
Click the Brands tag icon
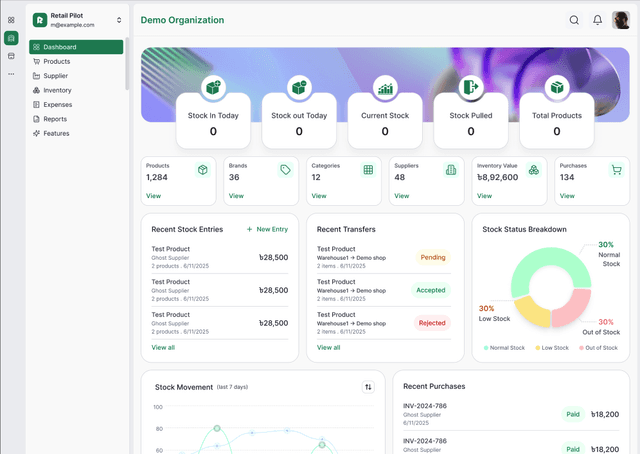(x=285, y=170)
